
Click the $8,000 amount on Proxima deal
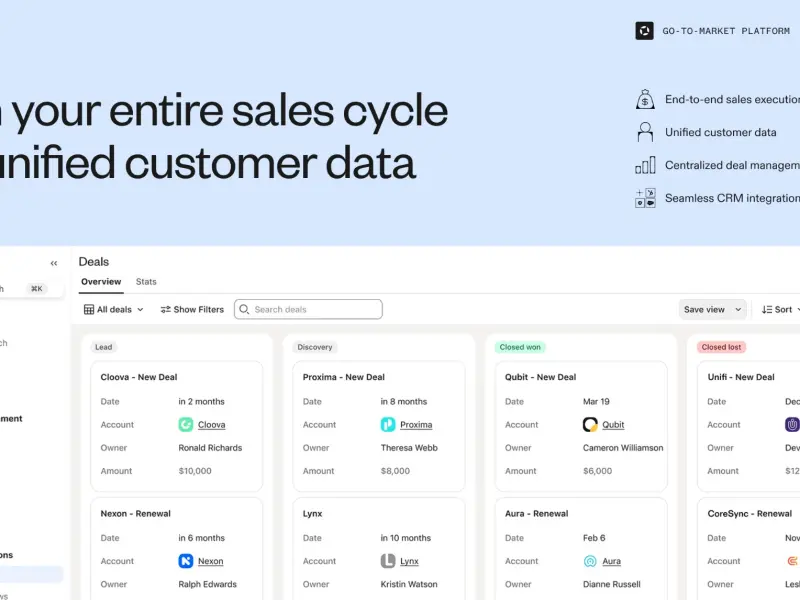click(395, 471)
